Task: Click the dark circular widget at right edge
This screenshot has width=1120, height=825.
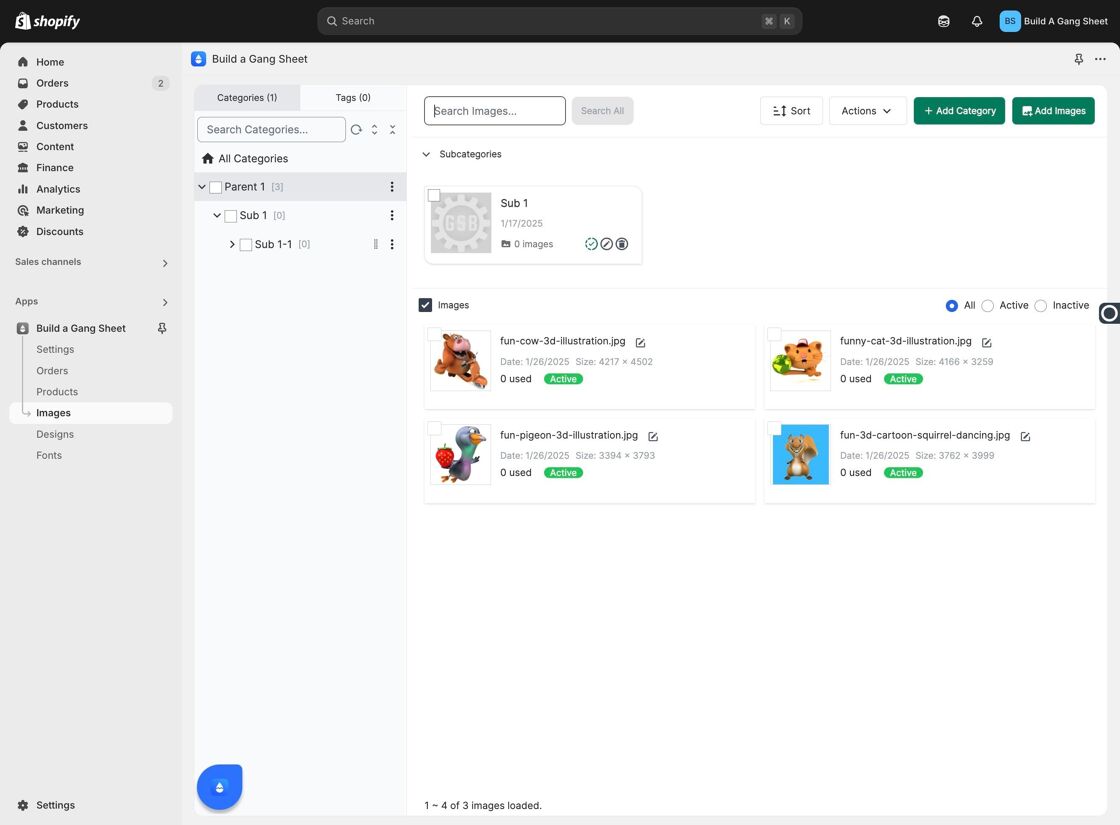Action: click(x=1109, y=313)
